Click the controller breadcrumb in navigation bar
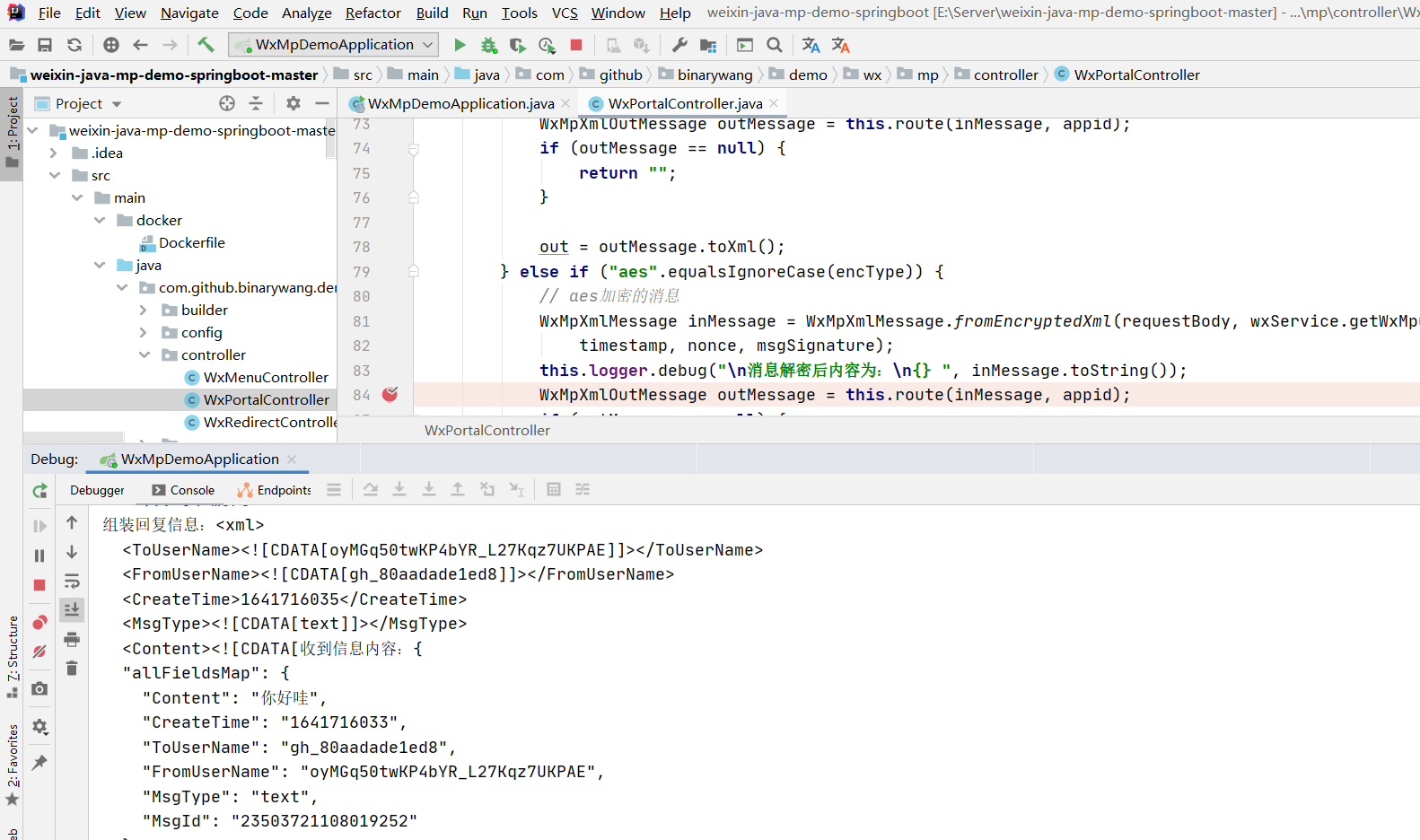The width and height of the screenshot is (1420, 840). 996,74
